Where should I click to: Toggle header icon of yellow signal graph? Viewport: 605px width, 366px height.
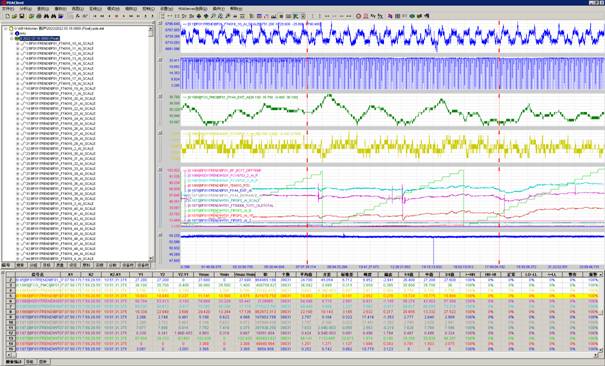161,132
